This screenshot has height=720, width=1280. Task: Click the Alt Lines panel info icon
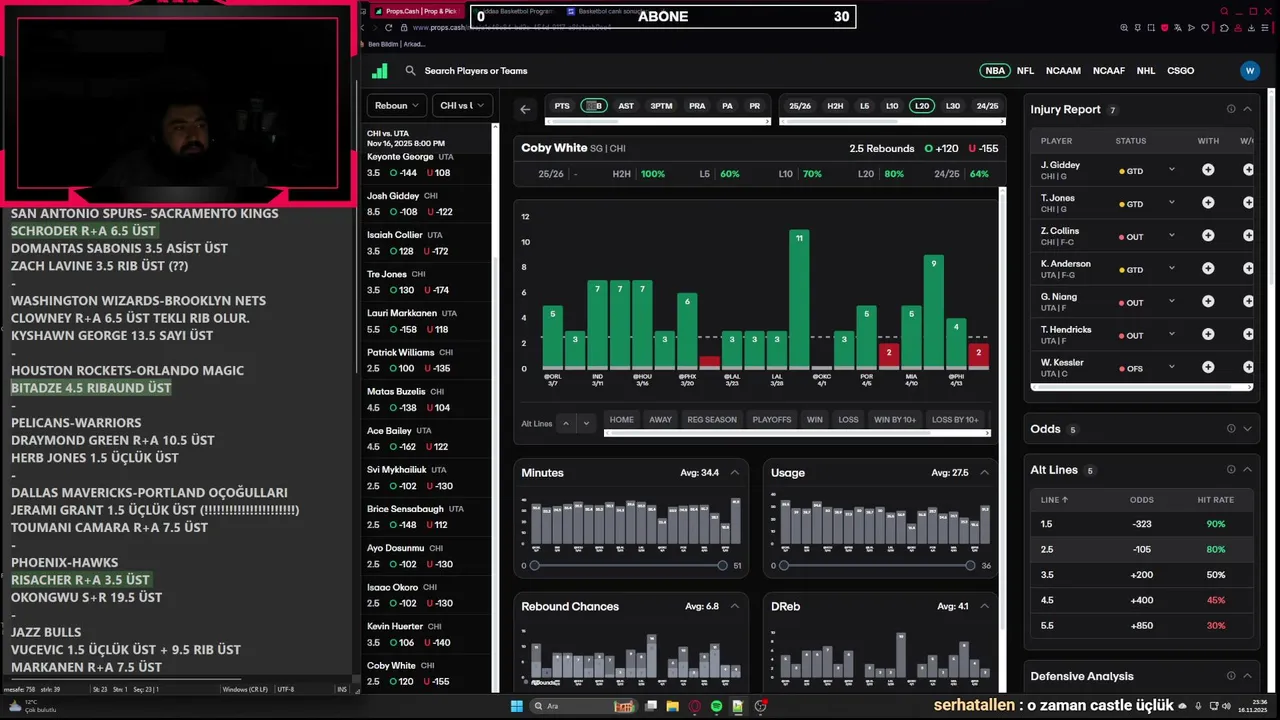click(x=1231, y=470)
